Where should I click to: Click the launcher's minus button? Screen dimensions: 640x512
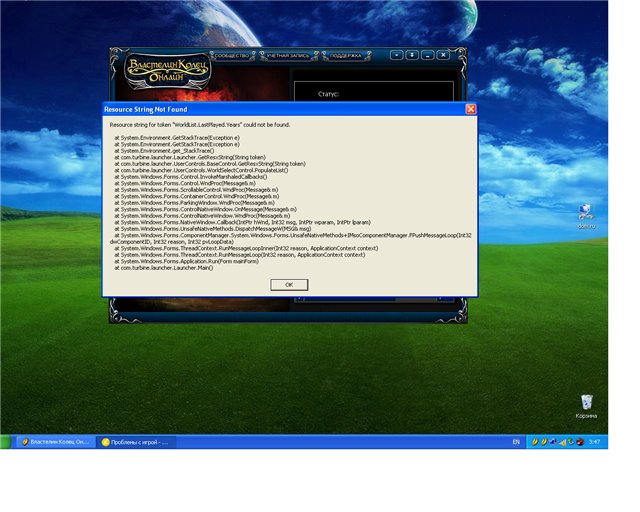click(x=397, y=55)
